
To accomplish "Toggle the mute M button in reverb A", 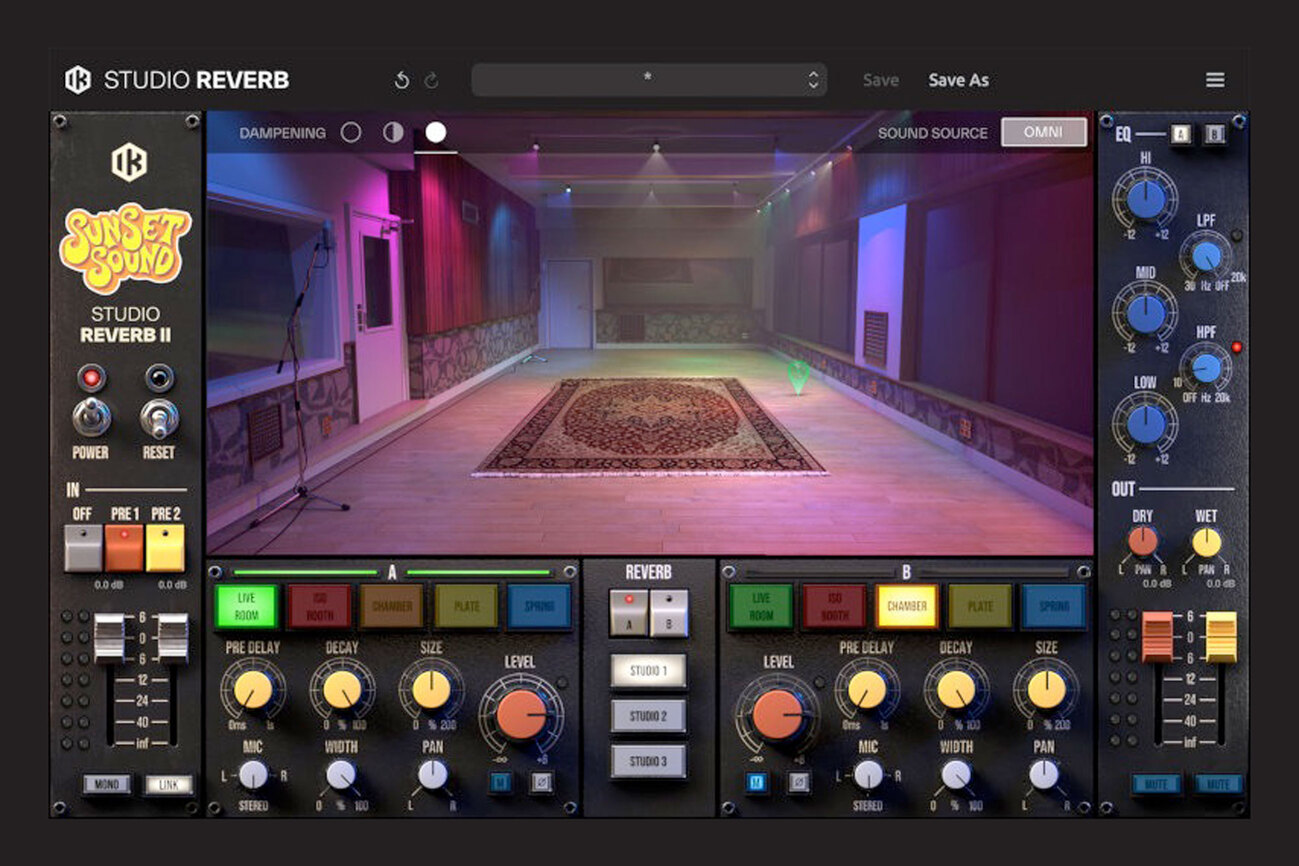I will [500, 782].
